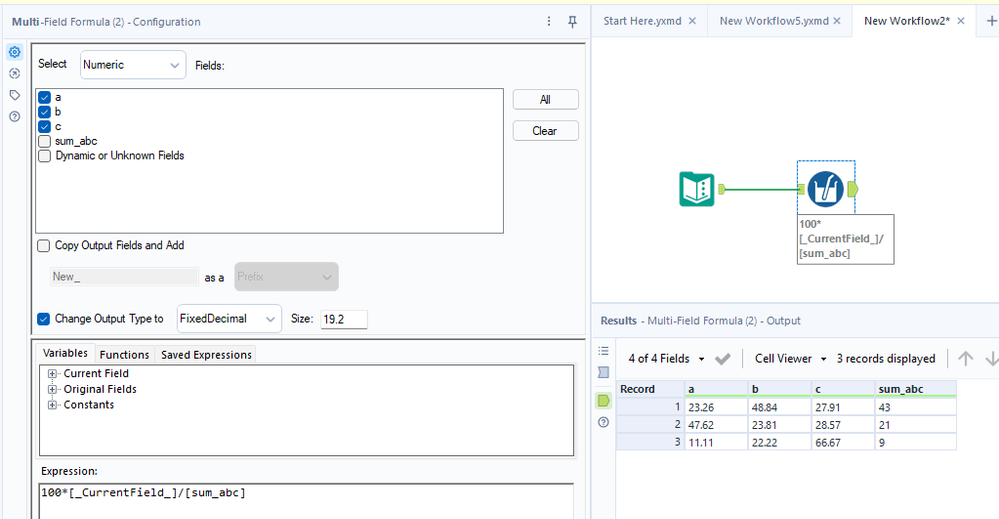
Task: Switch to the Variables tab
Action: pos(65,353)
